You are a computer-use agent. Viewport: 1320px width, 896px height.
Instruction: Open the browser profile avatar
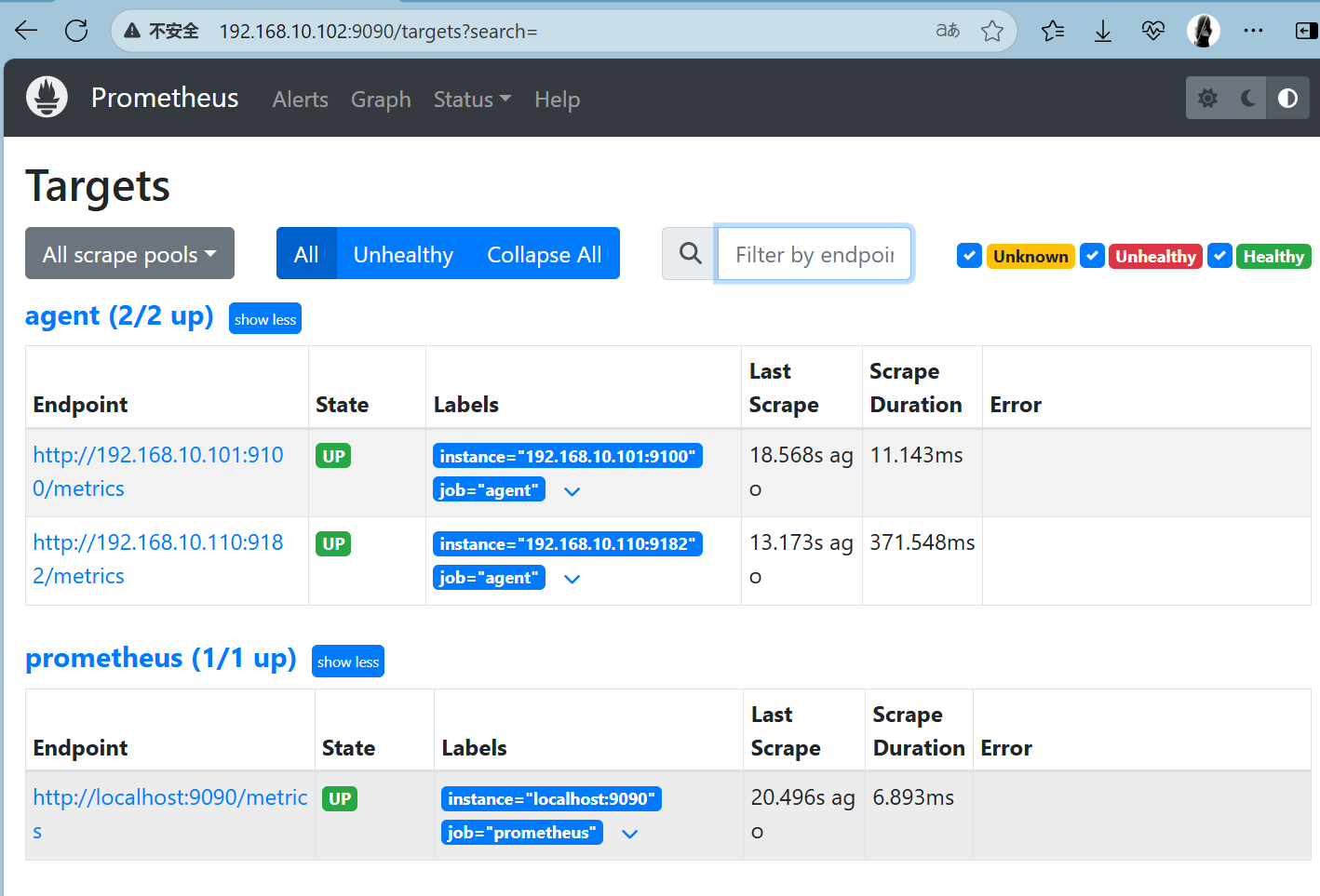pos(1204,31)
